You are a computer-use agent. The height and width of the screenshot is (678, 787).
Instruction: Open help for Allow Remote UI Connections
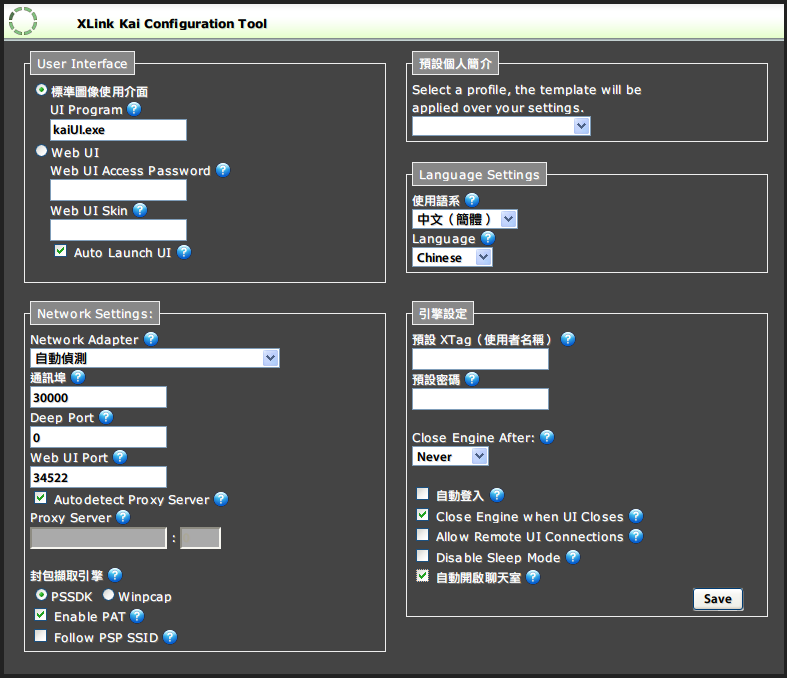coord(636,537)
